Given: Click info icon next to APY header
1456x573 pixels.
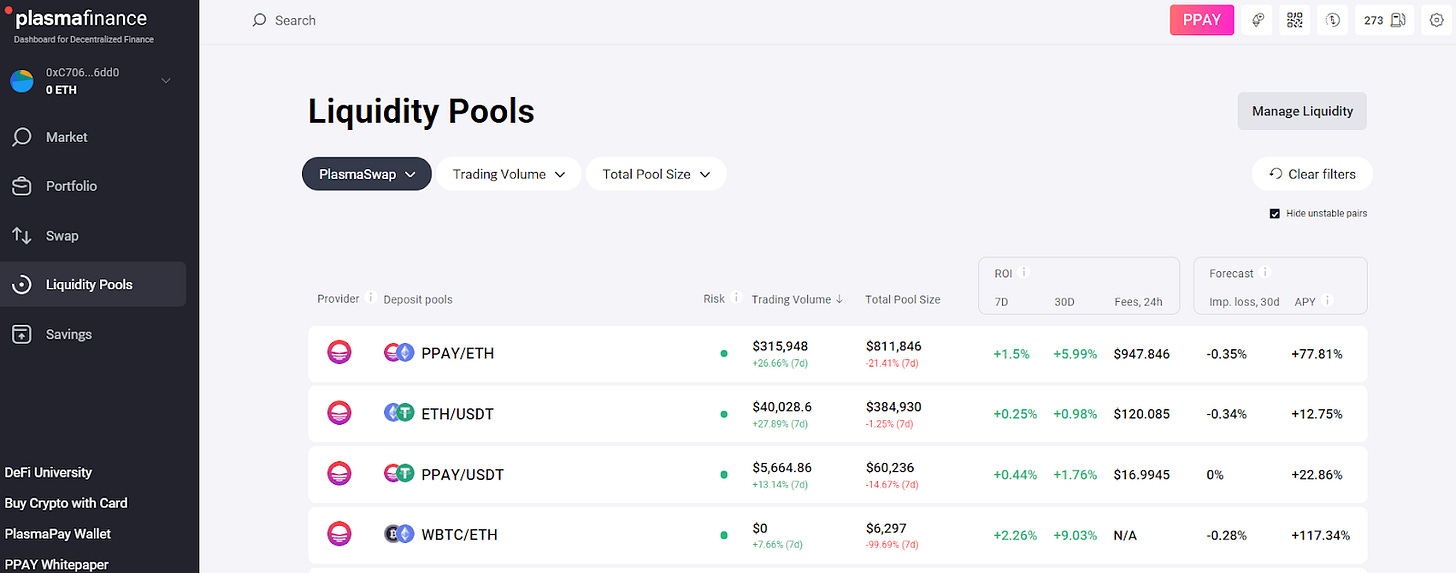Looking at the screenshot, I should tap(1327, 299).
